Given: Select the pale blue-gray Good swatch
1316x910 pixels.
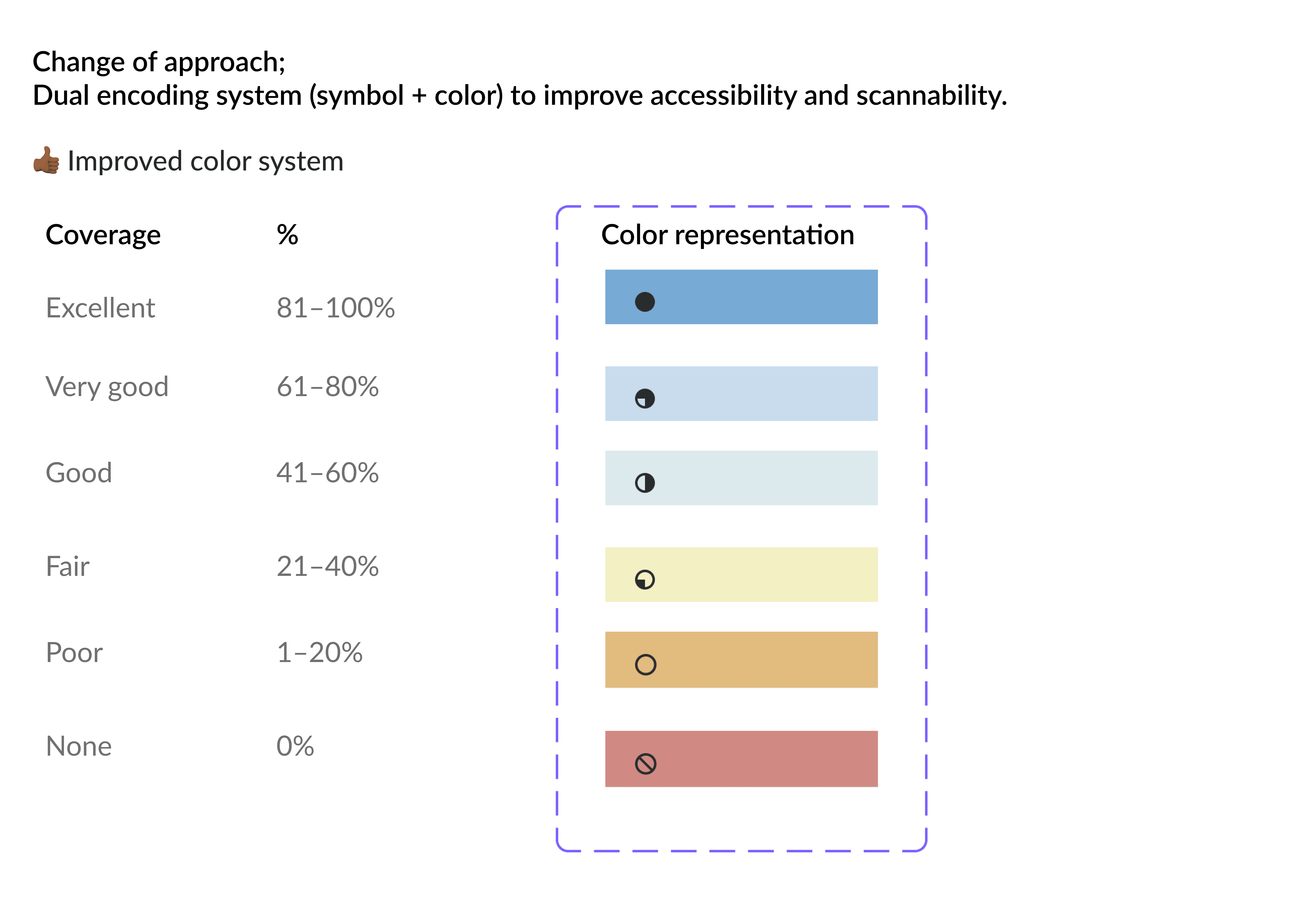Looking at the screenshot, I should (x=741, y=478).
